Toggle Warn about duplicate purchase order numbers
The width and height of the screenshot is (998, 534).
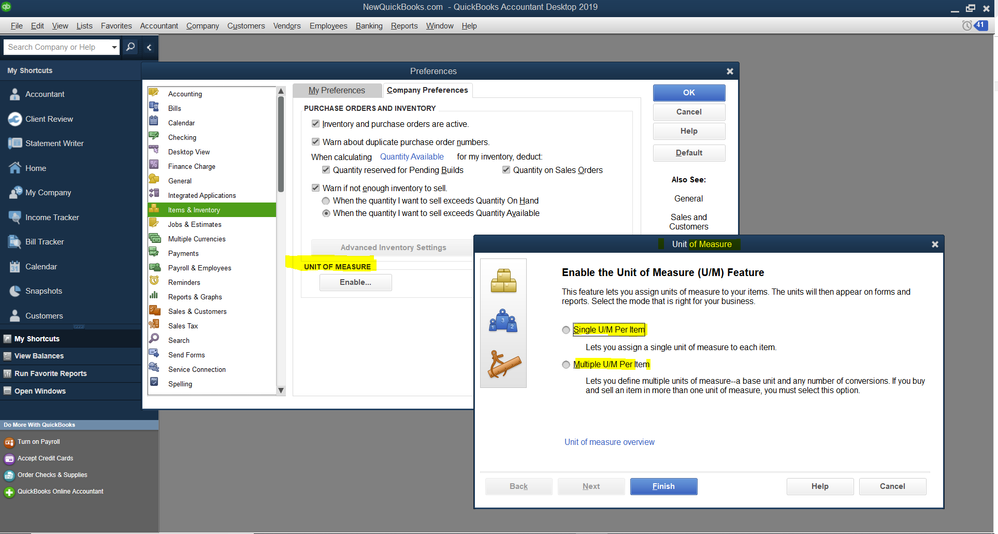point(315,141)
